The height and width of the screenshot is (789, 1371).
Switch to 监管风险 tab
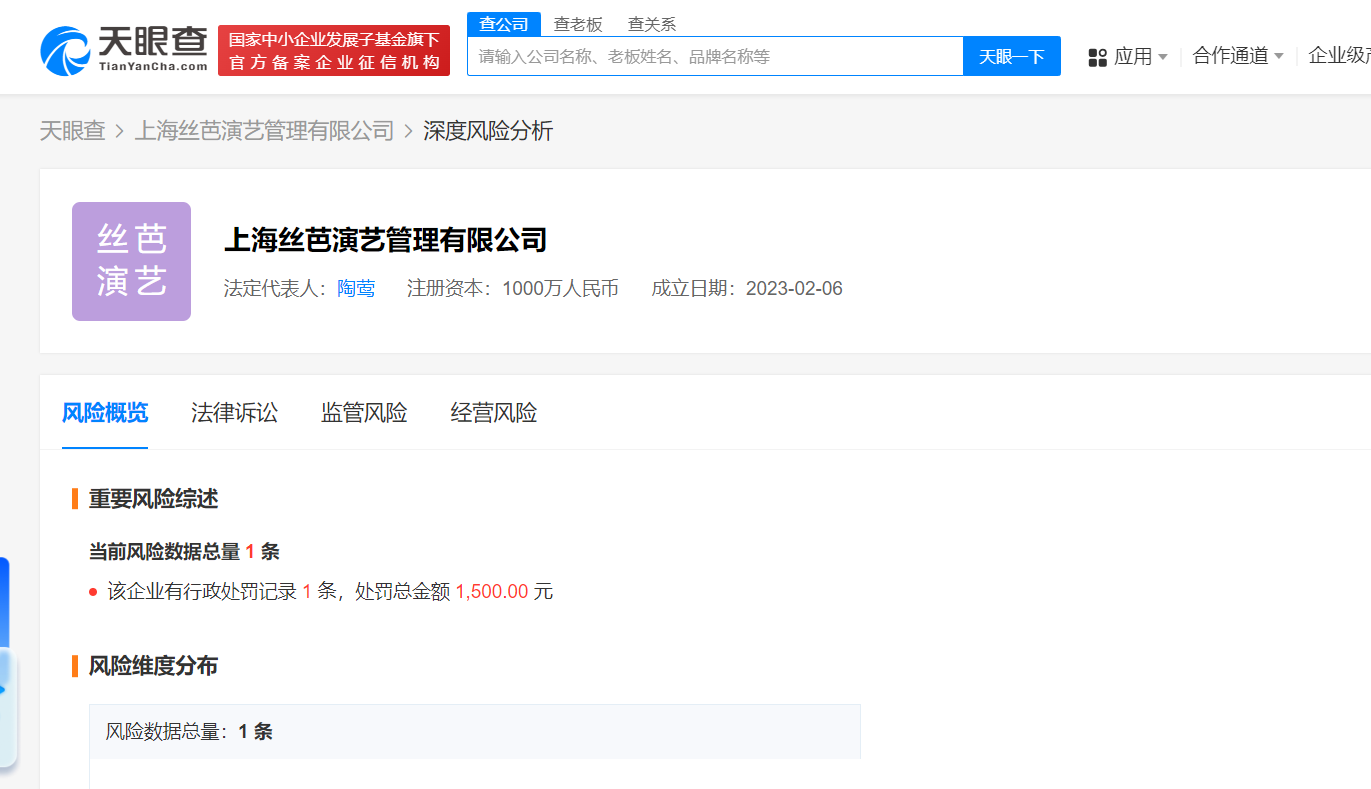pyautogui.click(x=364, y=413)
